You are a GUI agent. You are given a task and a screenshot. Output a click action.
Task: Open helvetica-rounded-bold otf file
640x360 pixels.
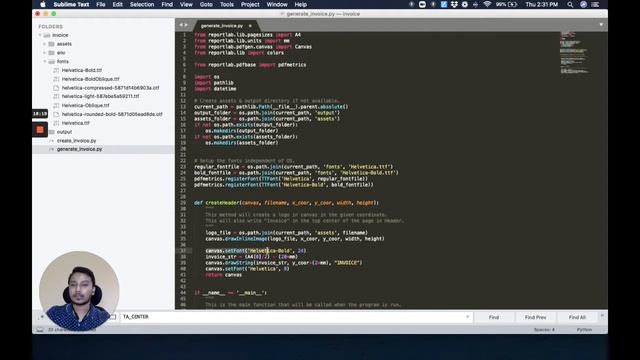click(x=112, y=114)
